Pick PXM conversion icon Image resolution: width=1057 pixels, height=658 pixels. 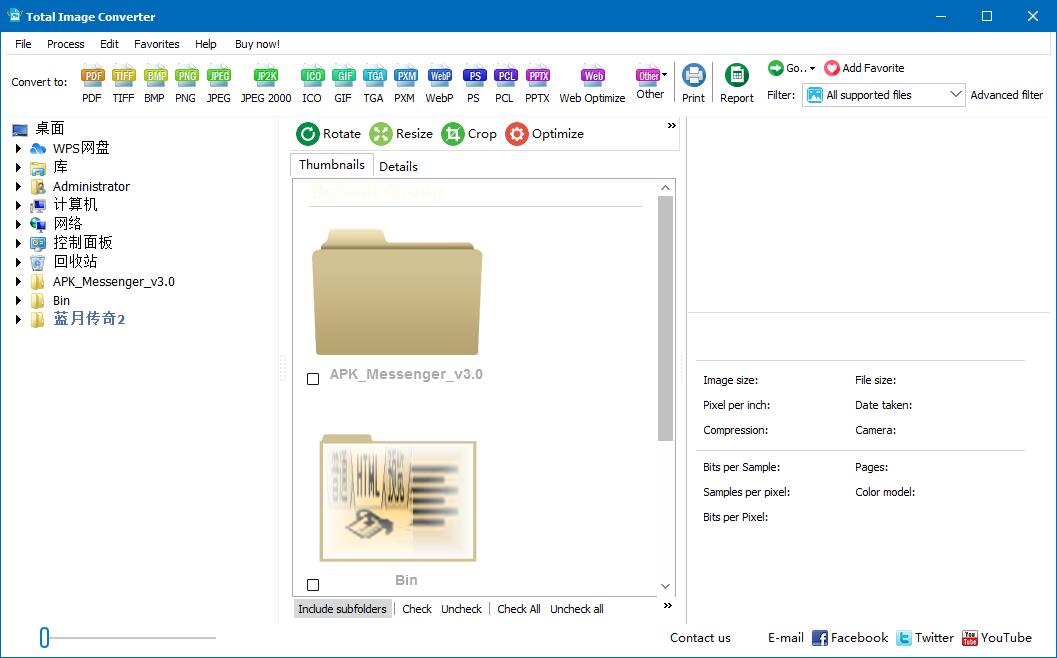(x=405, y=76)
